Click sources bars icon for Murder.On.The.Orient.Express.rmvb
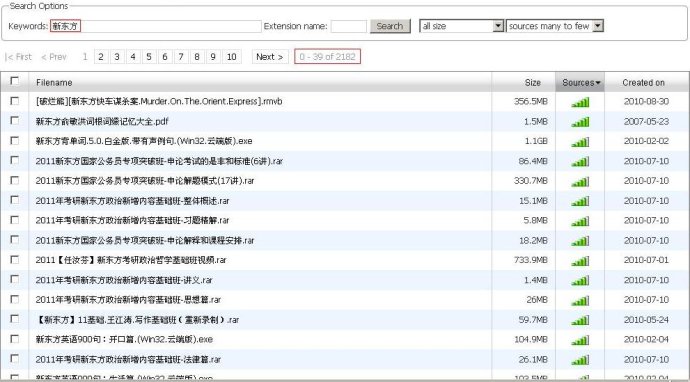The image size is (690, 382). tap(580, 103)
